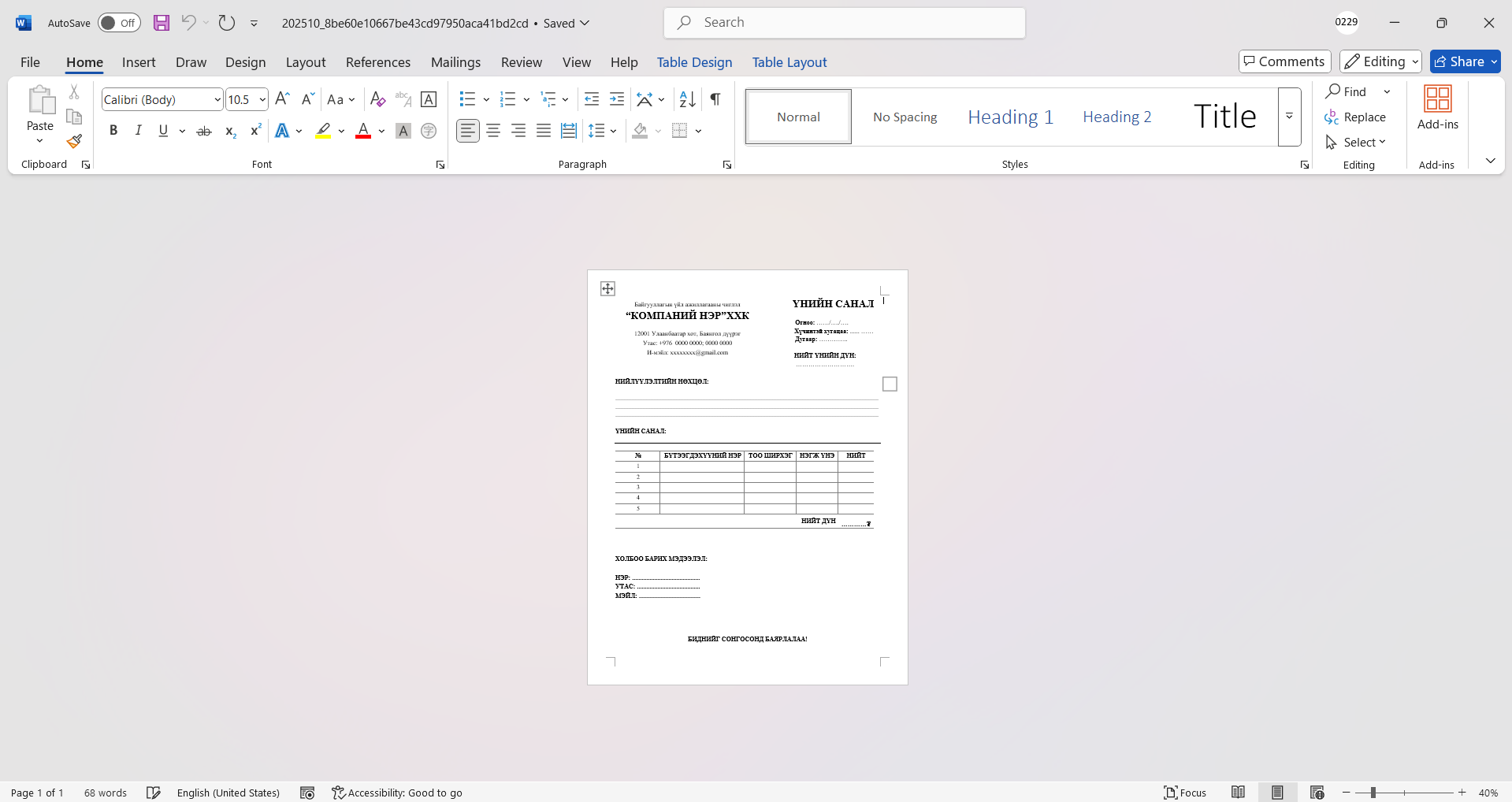Open the font name dropdown
This screenshot has width=1512, height=802.
217,99
